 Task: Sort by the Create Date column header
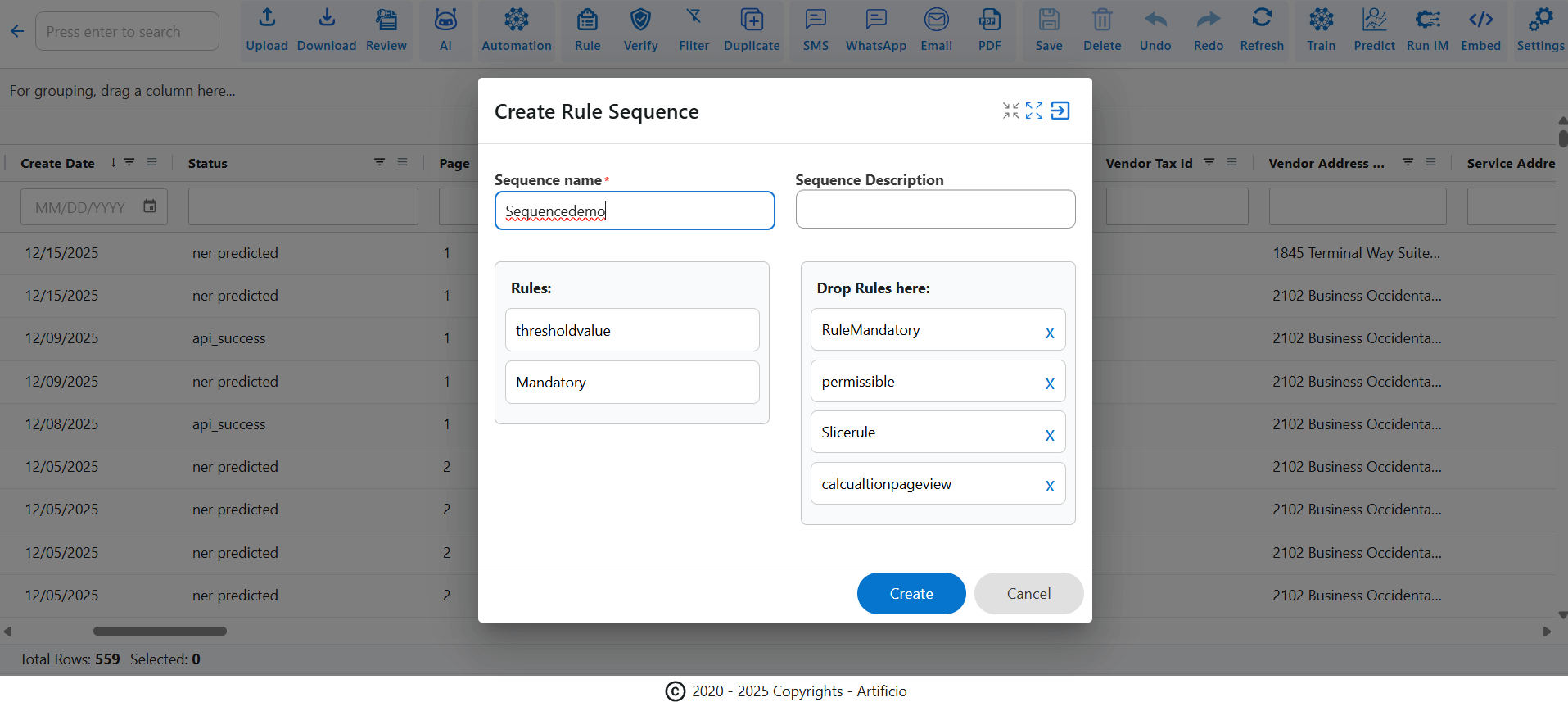click(x=57, y=163)
